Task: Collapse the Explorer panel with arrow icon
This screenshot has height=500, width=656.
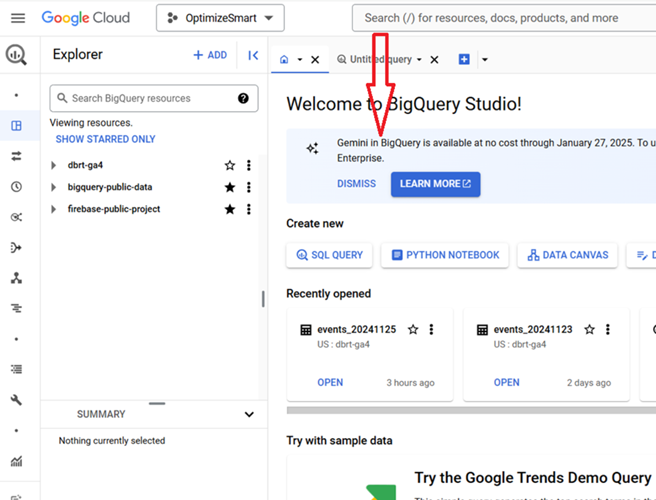Action: click(253, 56)
